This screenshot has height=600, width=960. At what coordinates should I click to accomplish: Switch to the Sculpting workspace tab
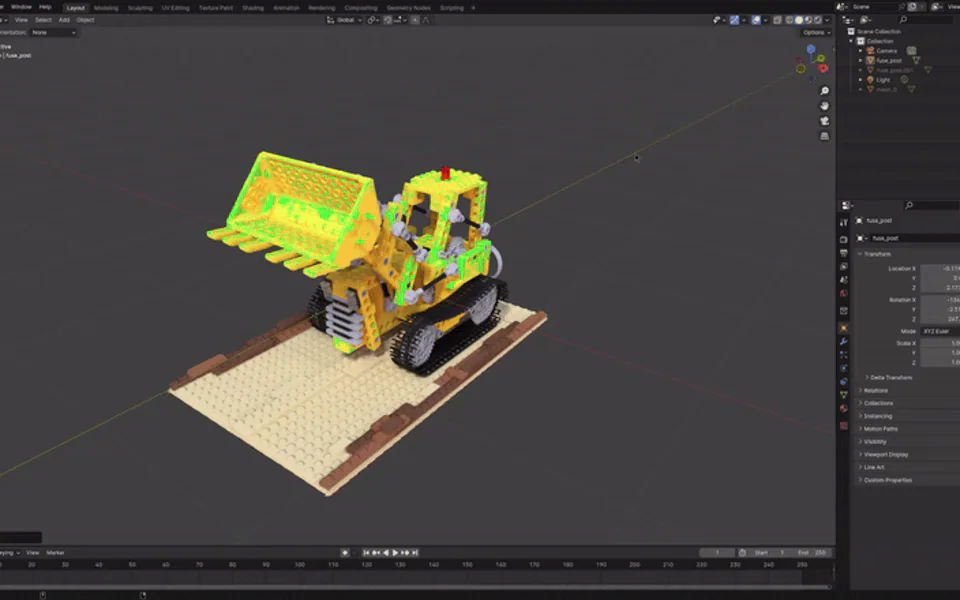click(x=140, y=8)
